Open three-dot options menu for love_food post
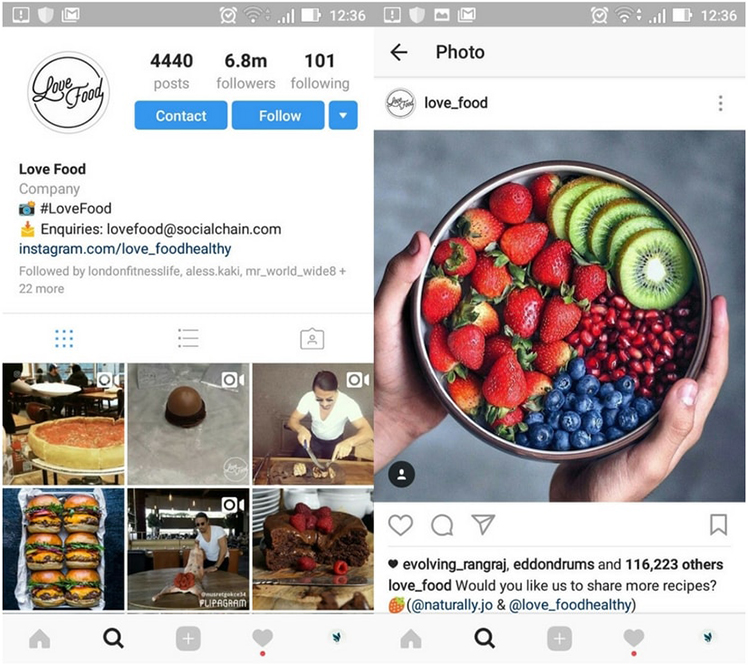The image size is (748, 665). [x=720, y=103]
